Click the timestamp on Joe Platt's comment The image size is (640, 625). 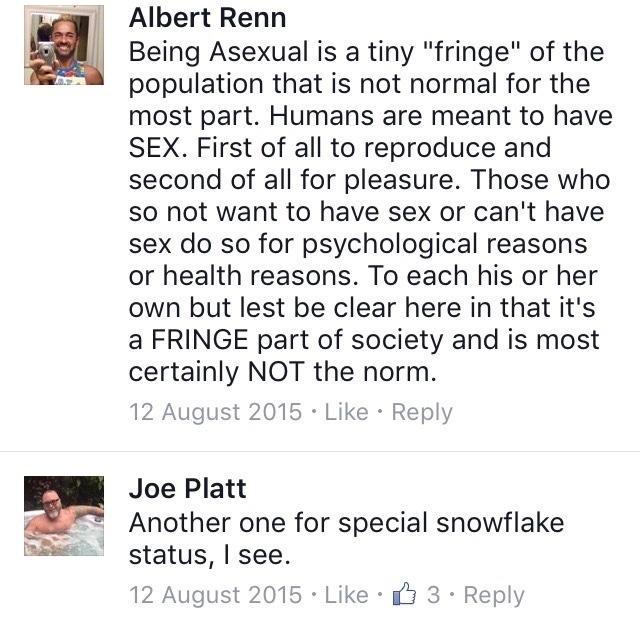215,595
